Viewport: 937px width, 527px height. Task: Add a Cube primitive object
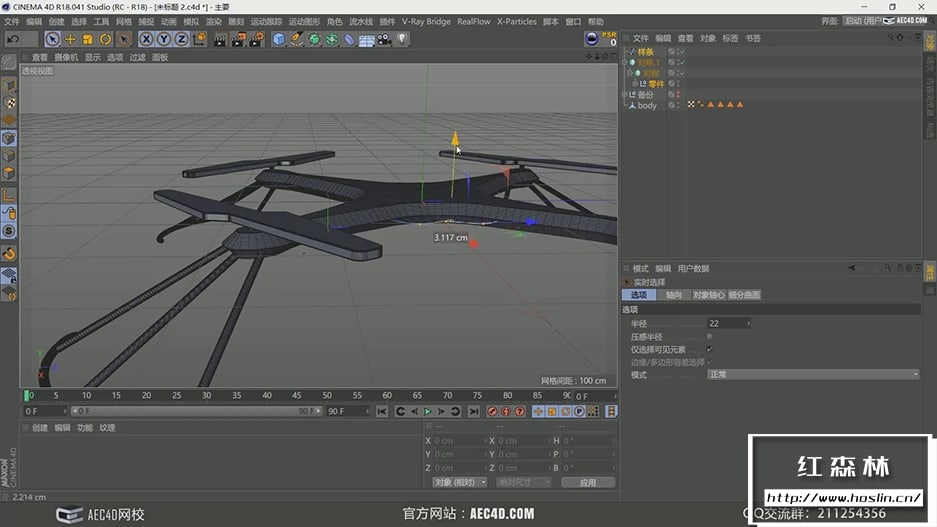pos(279,39)
